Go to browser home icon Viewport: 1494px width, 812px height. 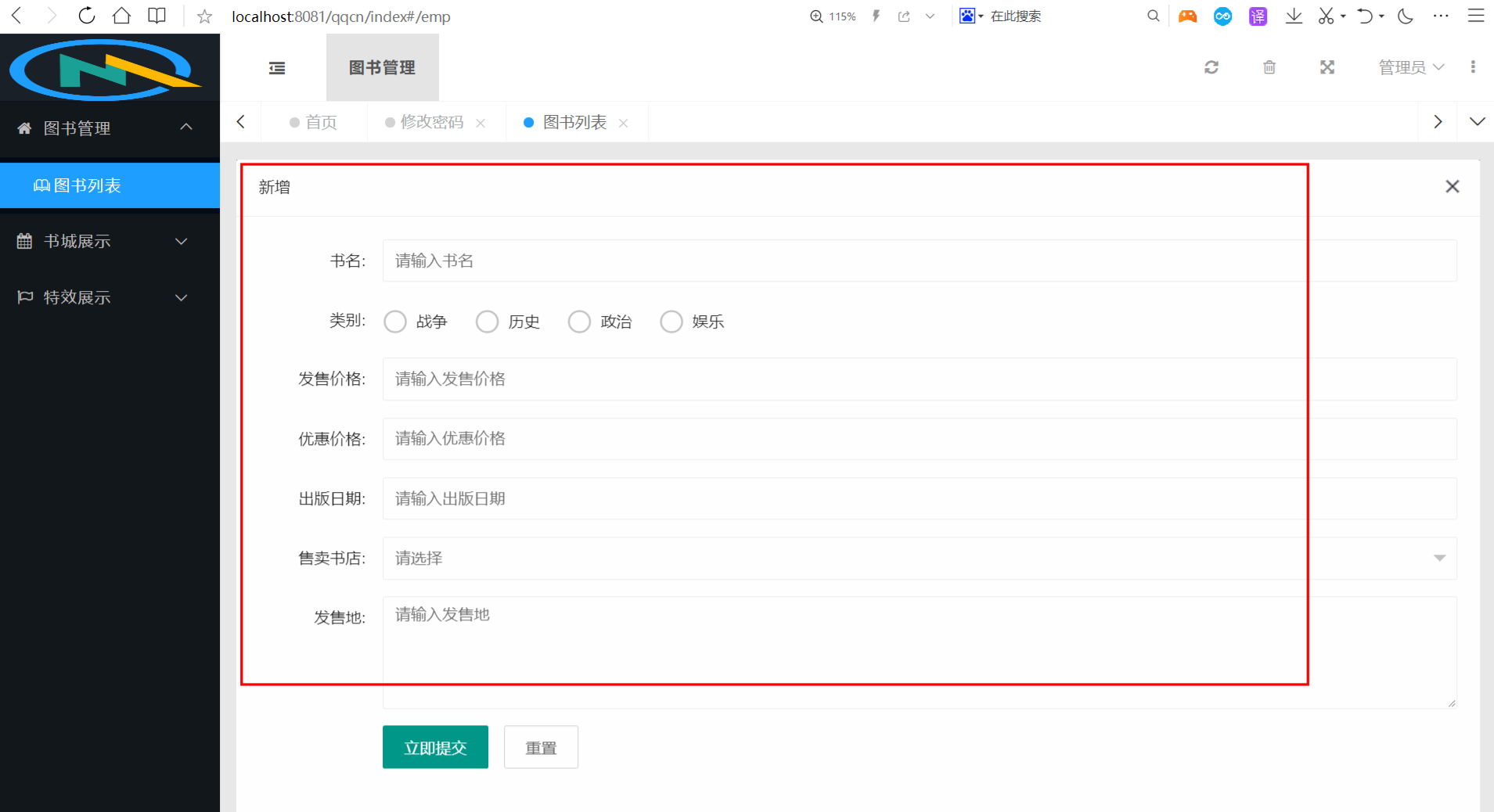point(121,16)
